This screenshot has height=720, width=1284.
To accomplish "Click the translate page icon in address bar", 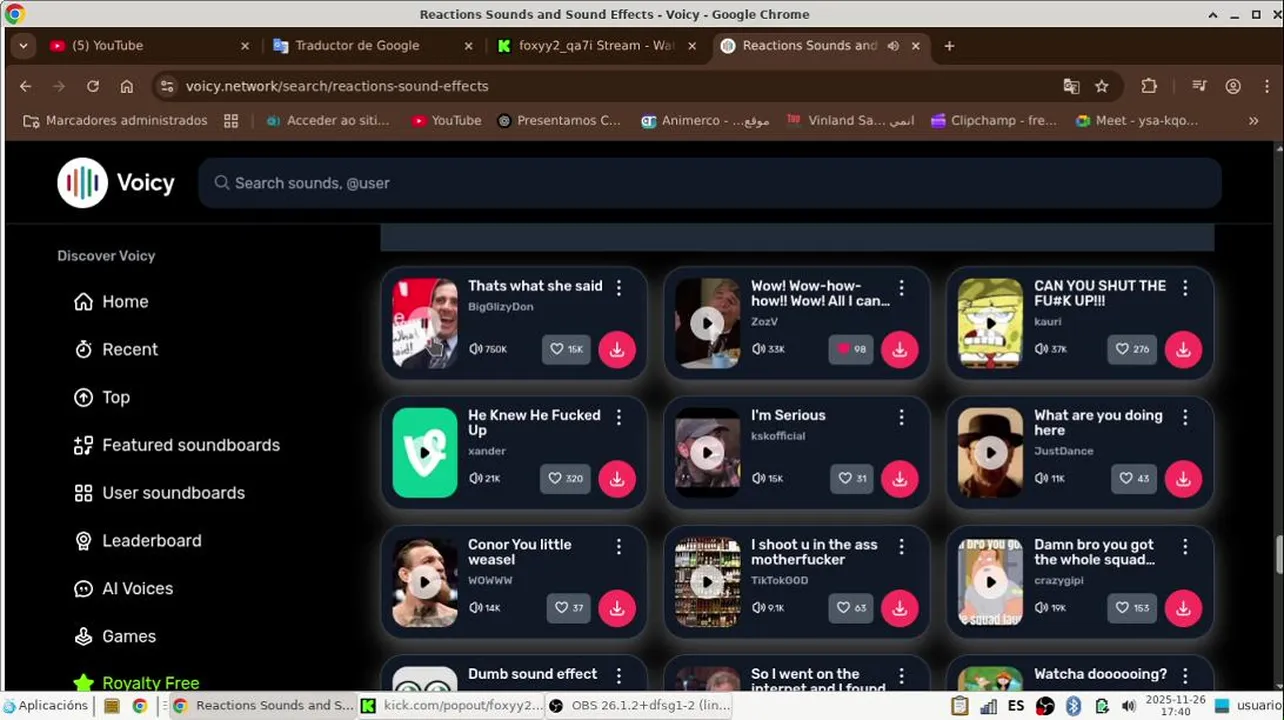I will (1071, 86).
